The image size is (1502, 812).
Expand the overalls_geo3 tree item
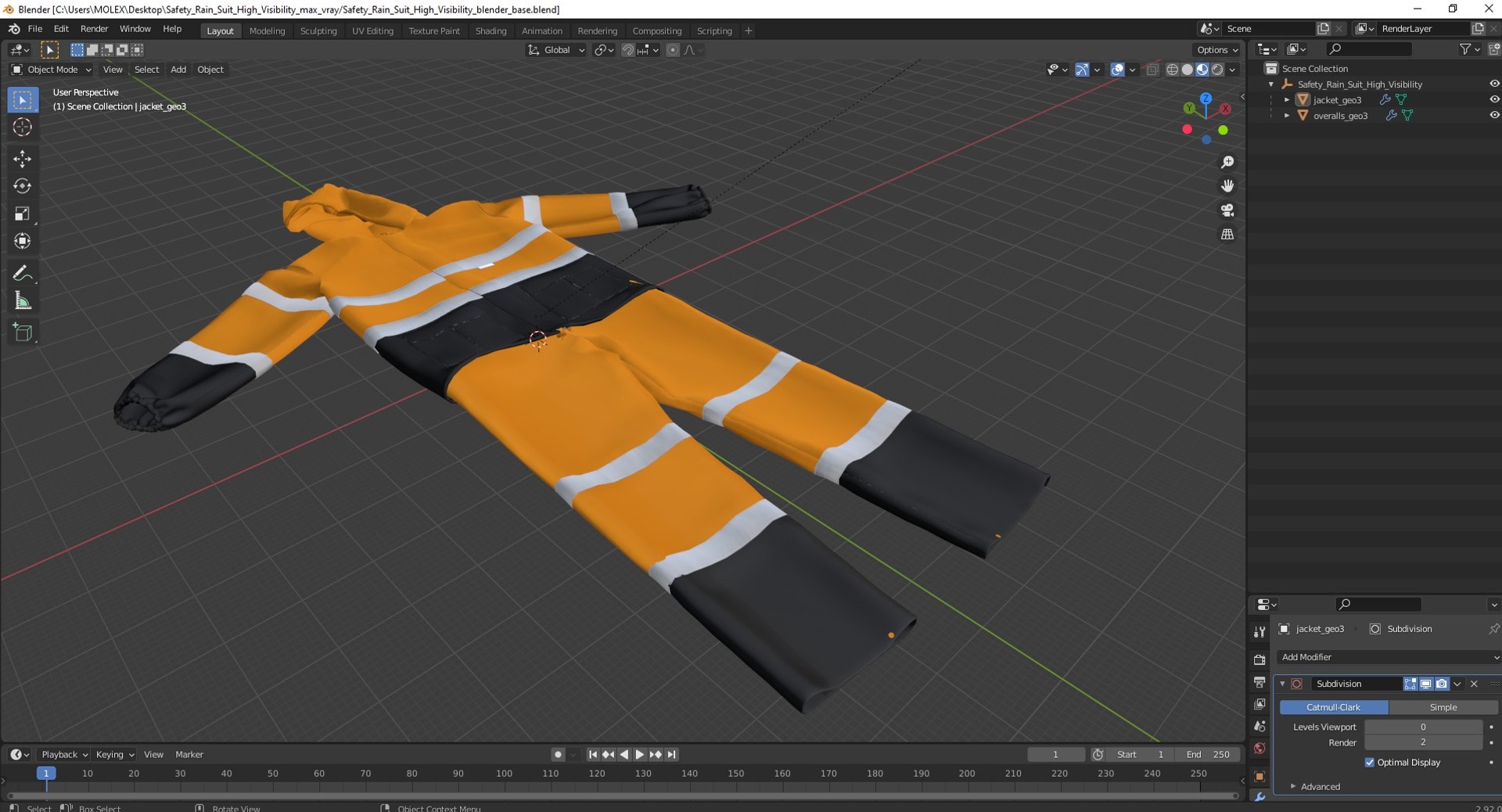pyautogui.click(x=1287, y=116)
